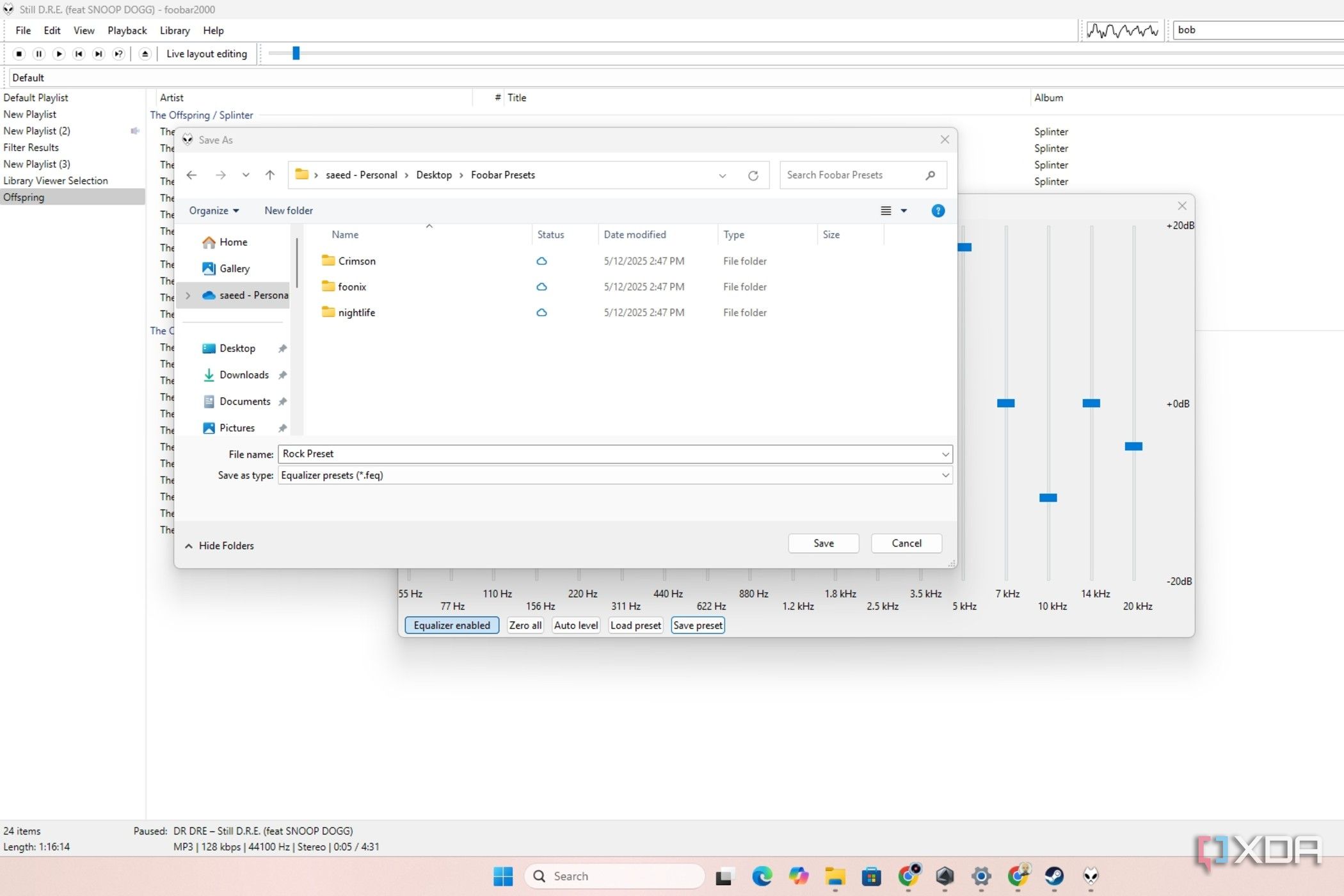Open the foonix folder
This screenshot has width=1344, height=896.
point(352,287)
